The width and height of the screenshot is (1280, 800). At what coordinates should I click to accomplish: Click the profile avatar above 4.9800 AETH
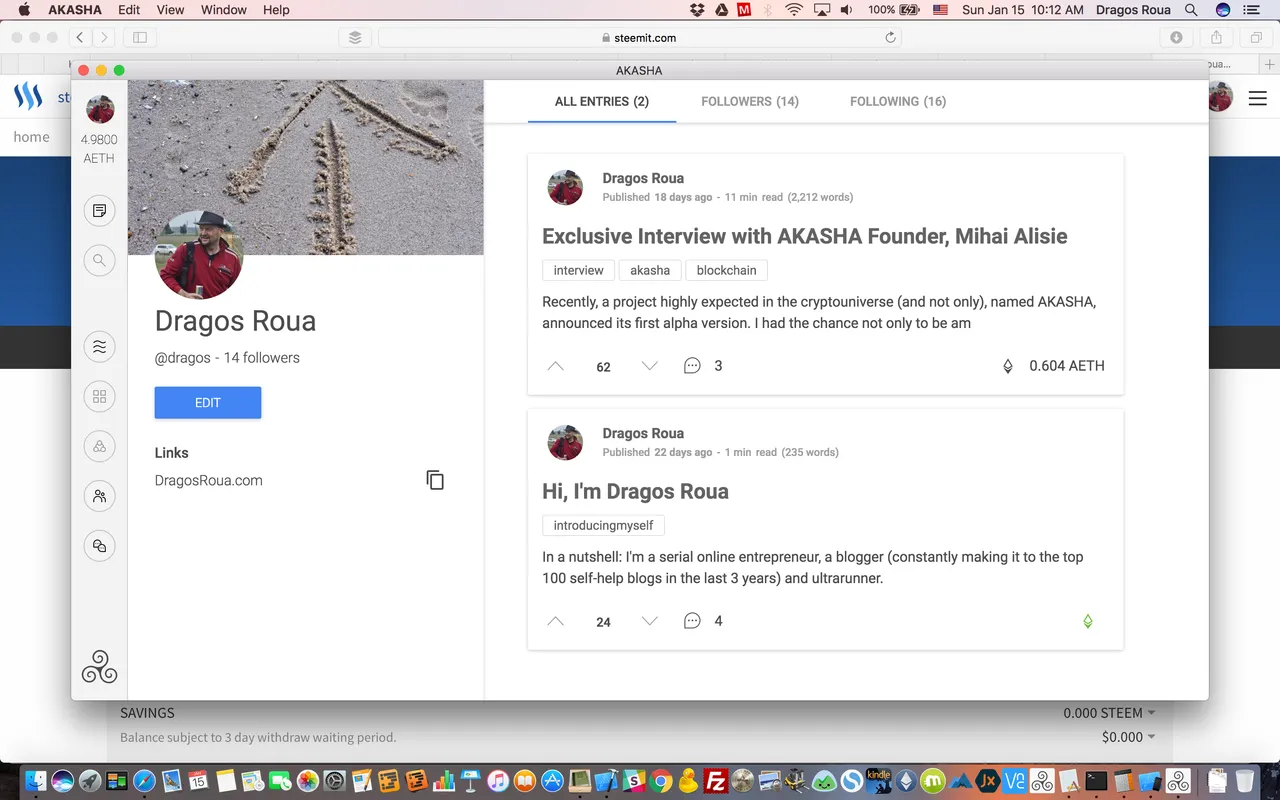click(x=100, y=109)
